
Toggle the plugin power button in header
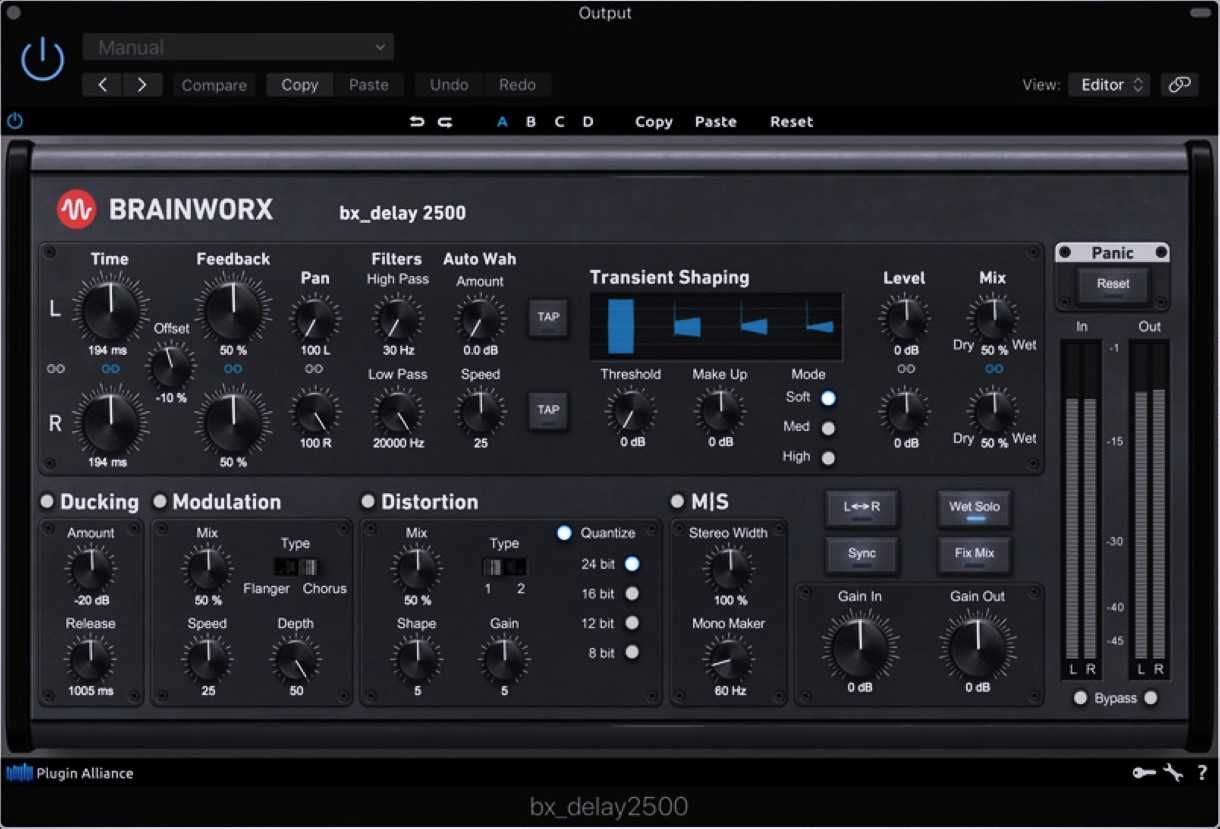point(43,60)
